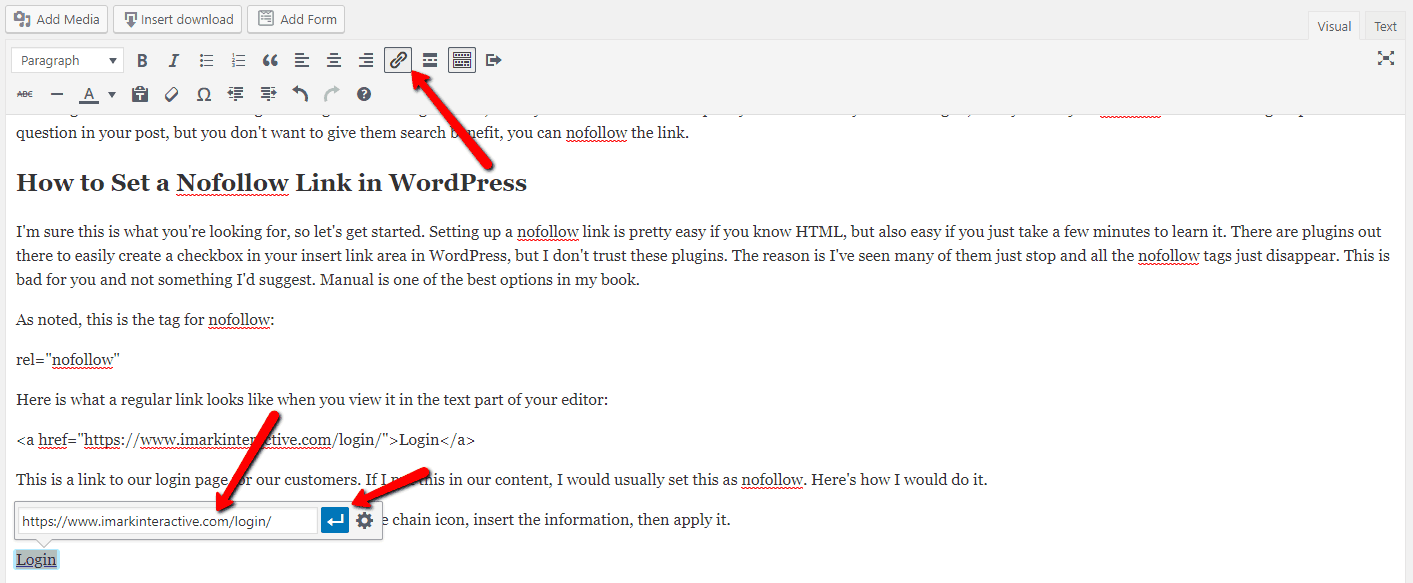Switch to the Text editor tab
This screenshot has width=1413, height=583.
(1384, 25)
